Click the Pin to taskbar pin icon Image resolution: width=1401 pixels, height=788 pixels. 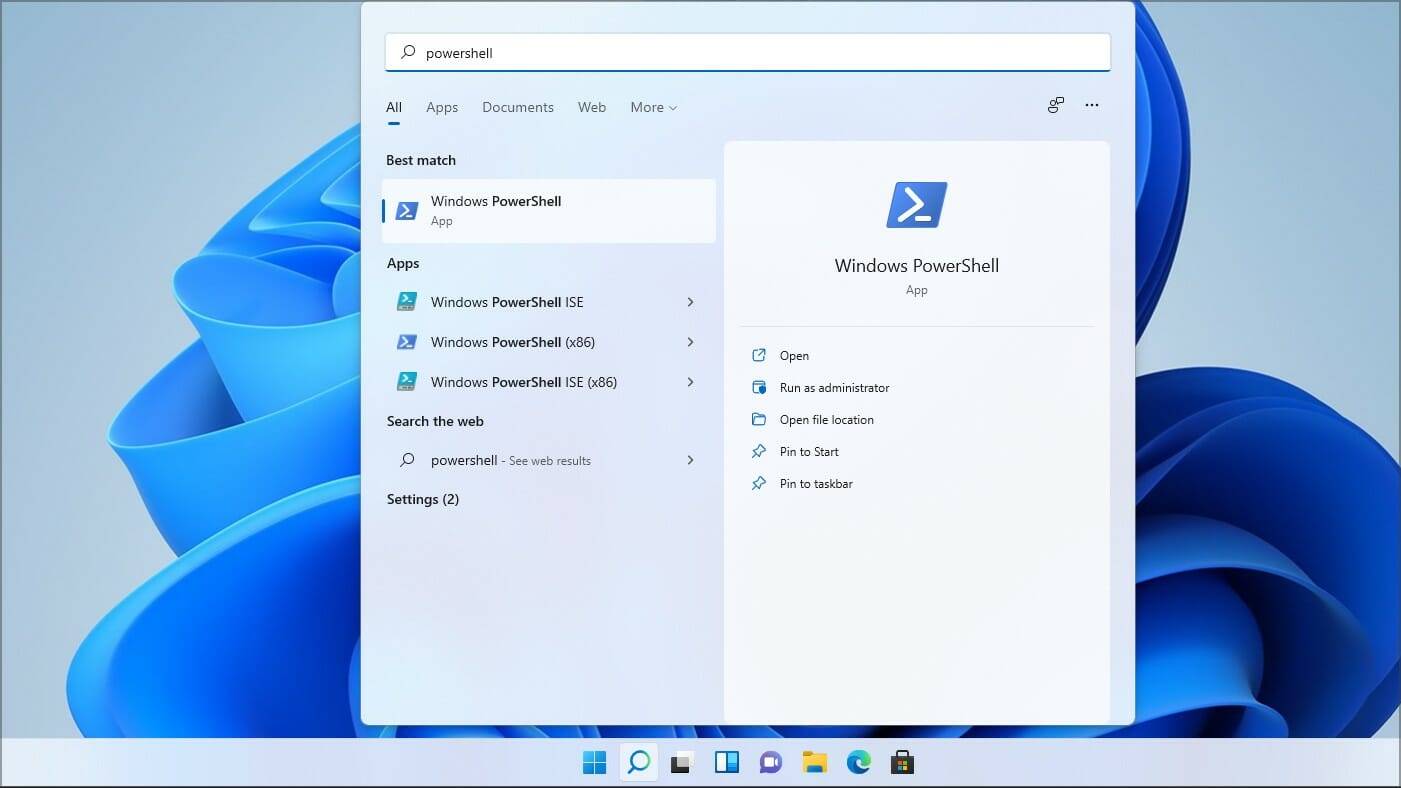759,483
